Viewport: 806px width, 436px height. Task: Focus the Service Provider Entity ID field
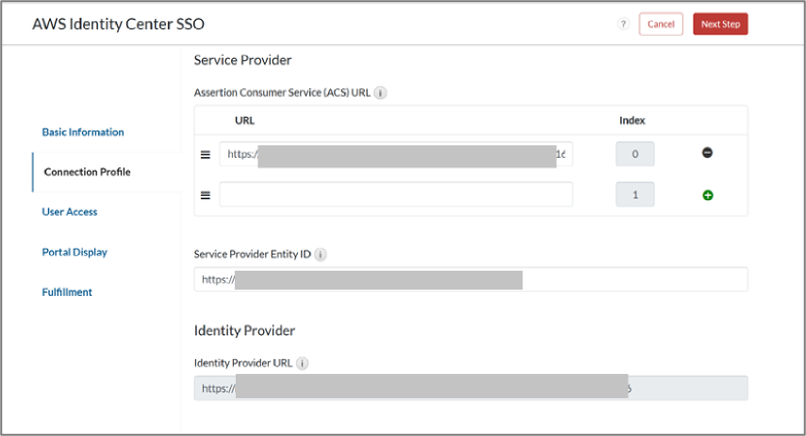[x=471, y=279]
